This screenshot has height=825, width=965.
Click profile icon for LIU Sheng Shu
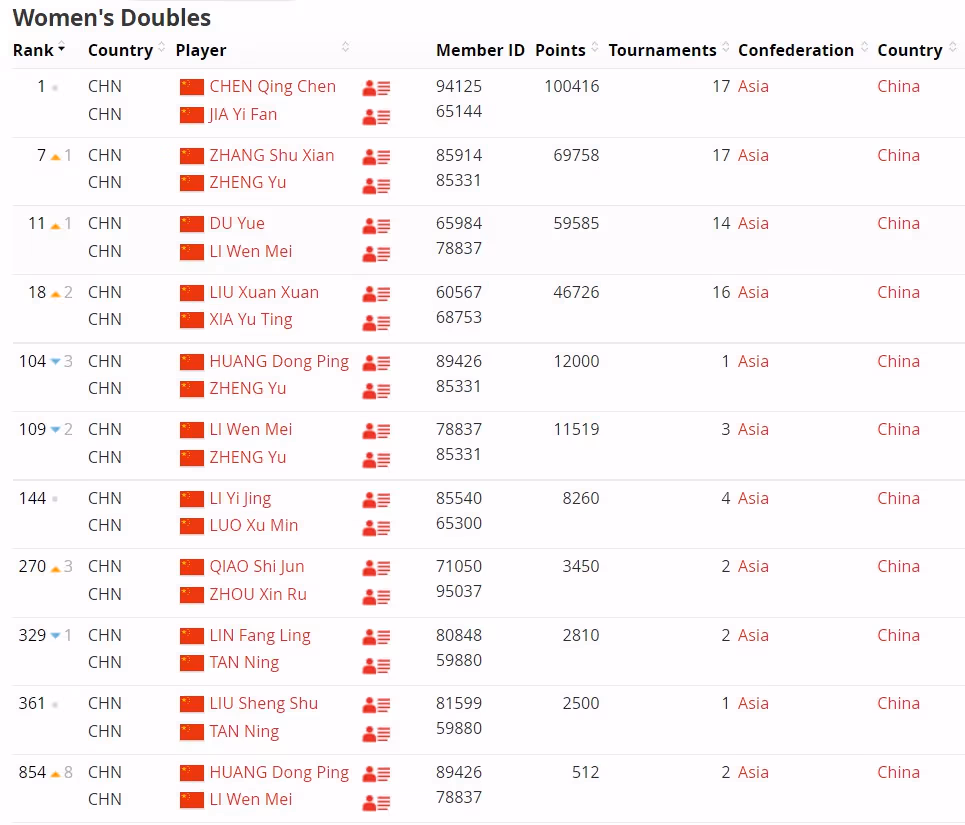click(376, 706)
